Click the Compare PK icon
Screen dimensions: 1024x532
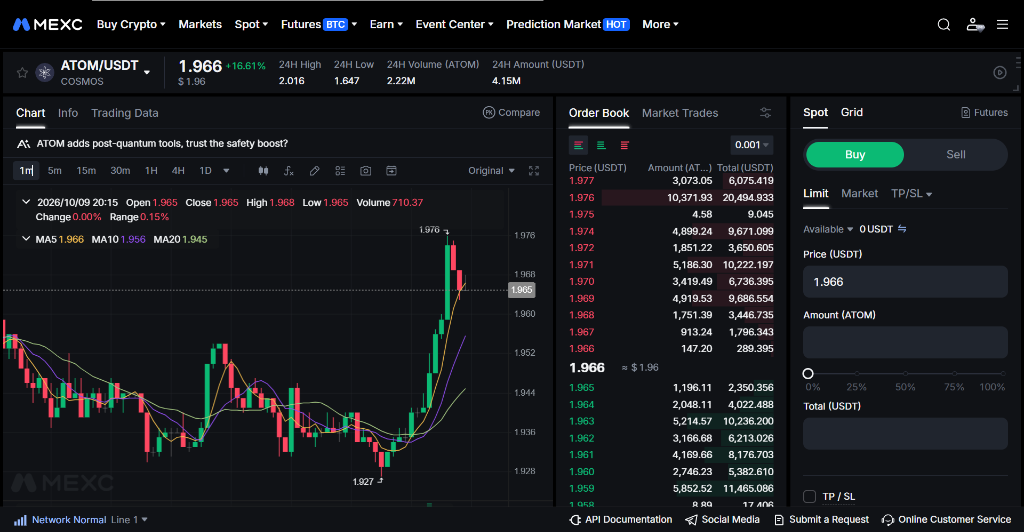[488, 112]
